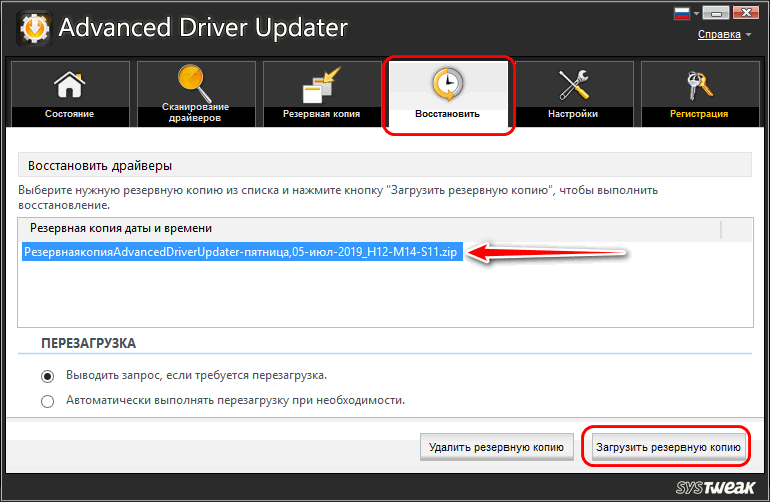Click the home icon of Состояние tab
Viewport: 770px width, 502px height.
pos(69,84)
